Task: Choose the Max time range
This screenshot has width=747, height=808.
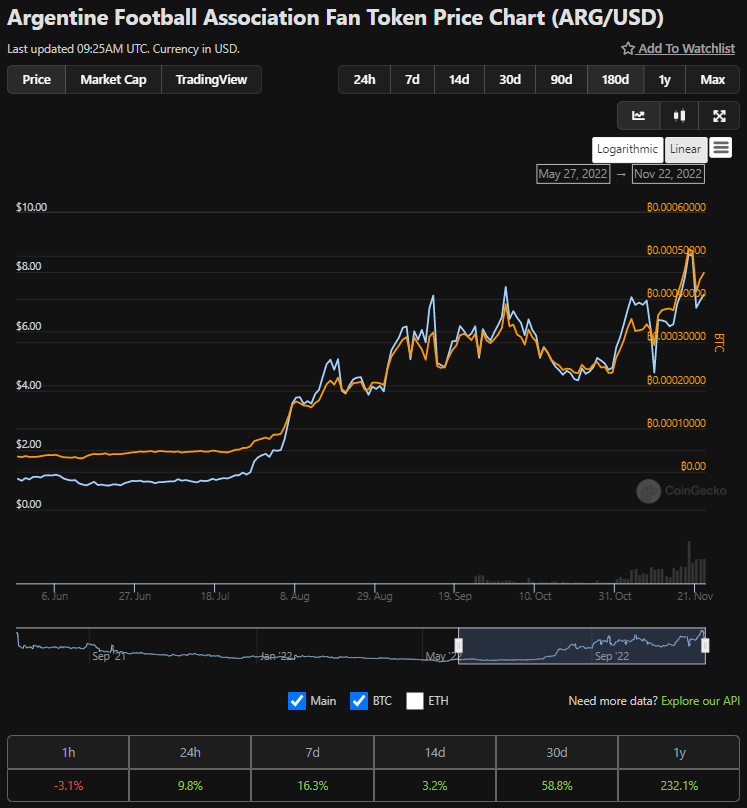Action: coord(712,80)
